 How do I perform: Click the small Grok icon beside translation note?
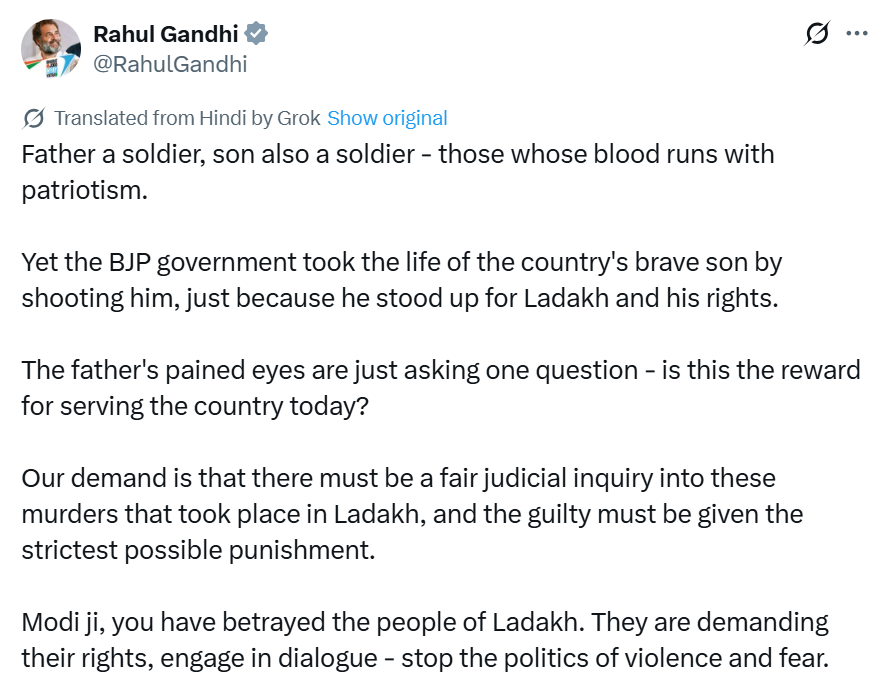point(33,119)
